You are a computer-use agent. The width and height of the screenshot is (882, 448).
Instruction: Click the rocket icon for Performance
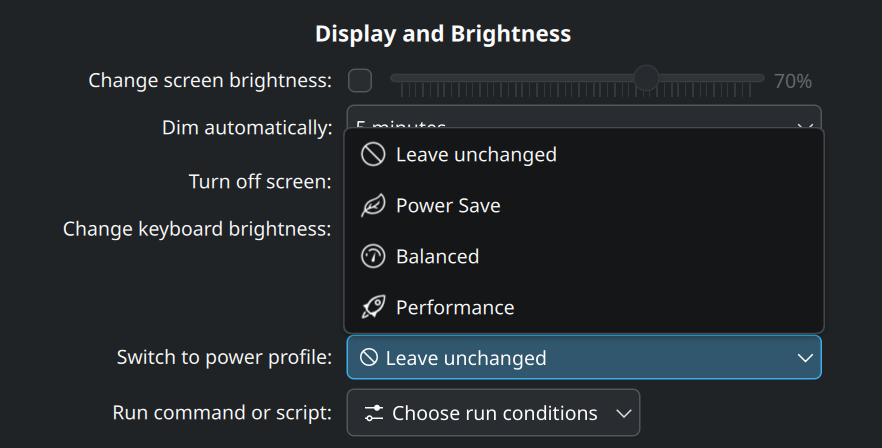click(x=373, y=307)
